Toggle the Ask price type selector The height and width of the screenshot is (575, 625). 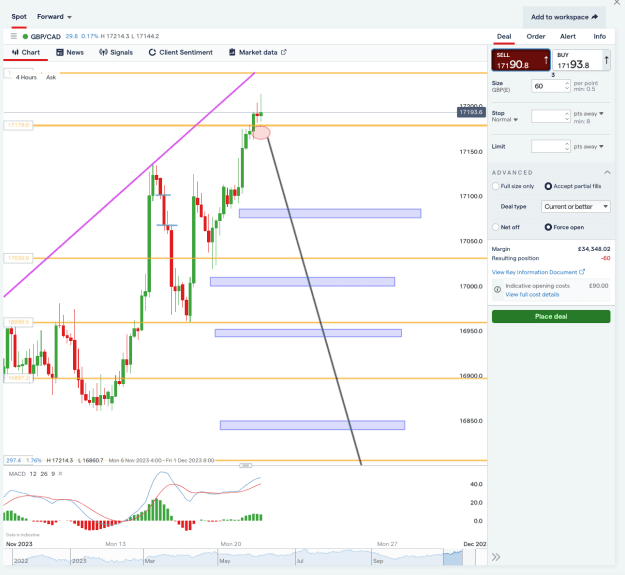51,77
